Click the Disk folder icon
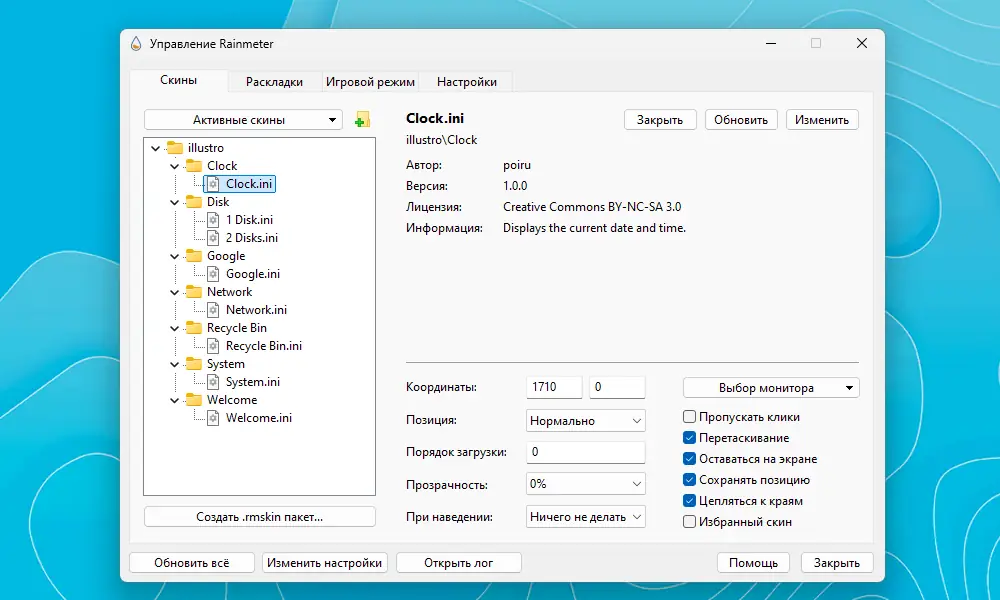1000x600 pixels. tap(194, 202)
